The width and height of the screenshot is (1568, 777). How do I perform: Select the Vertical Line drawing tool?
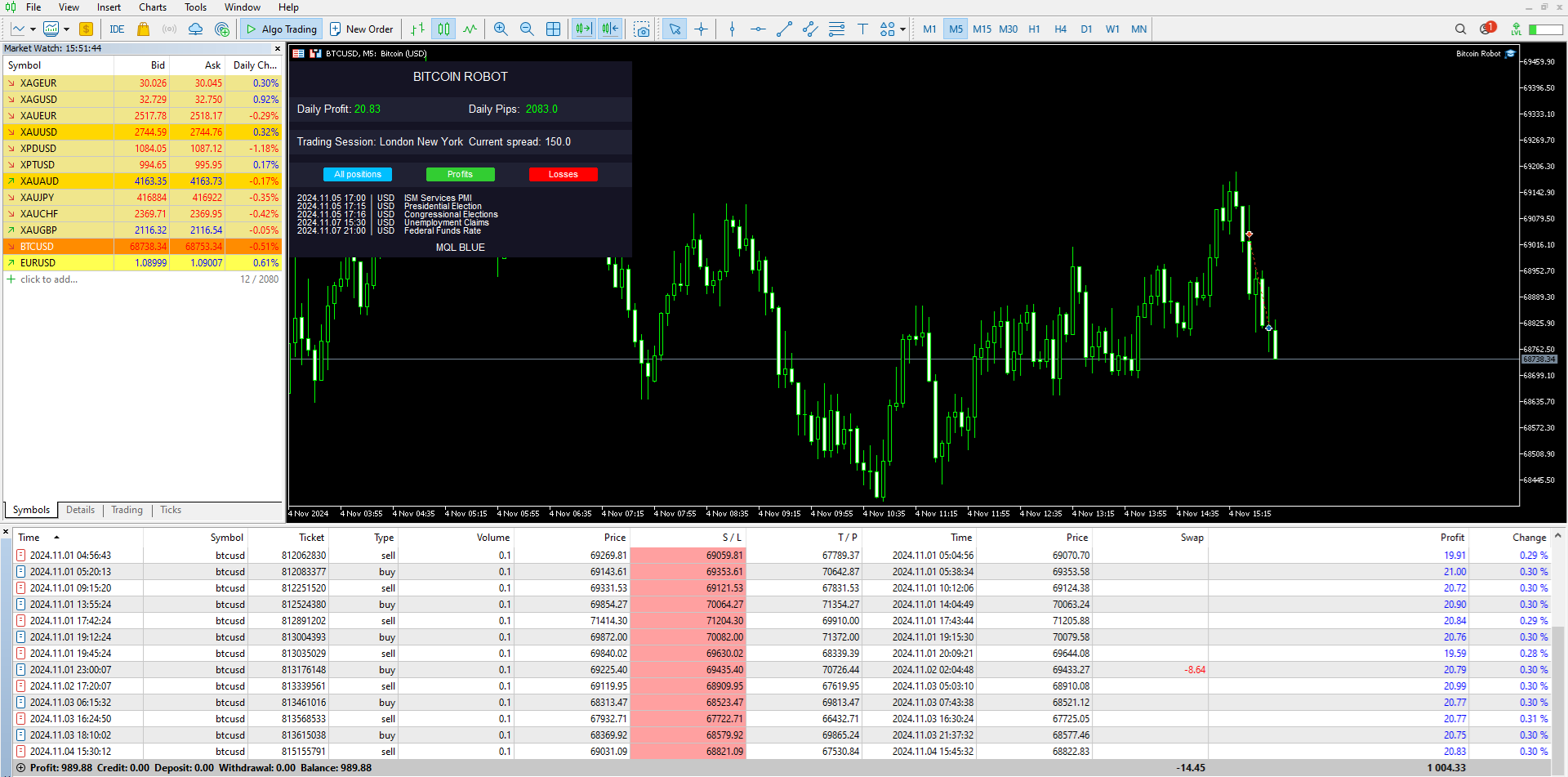pos(732,29)
